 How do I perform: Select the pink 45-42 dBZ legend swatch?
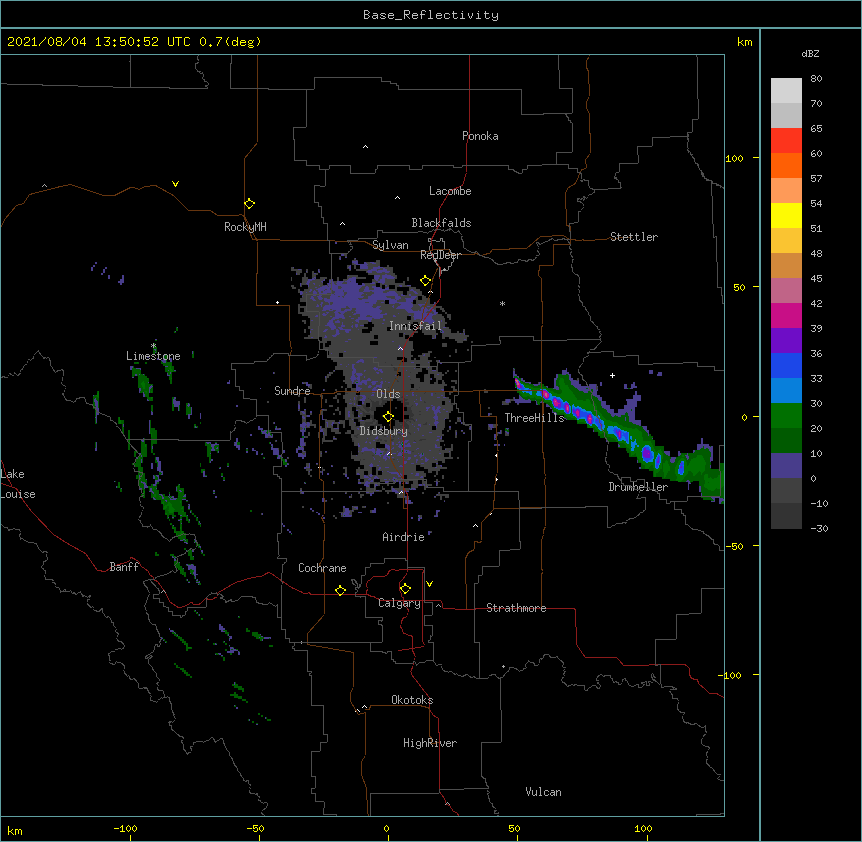786,291
